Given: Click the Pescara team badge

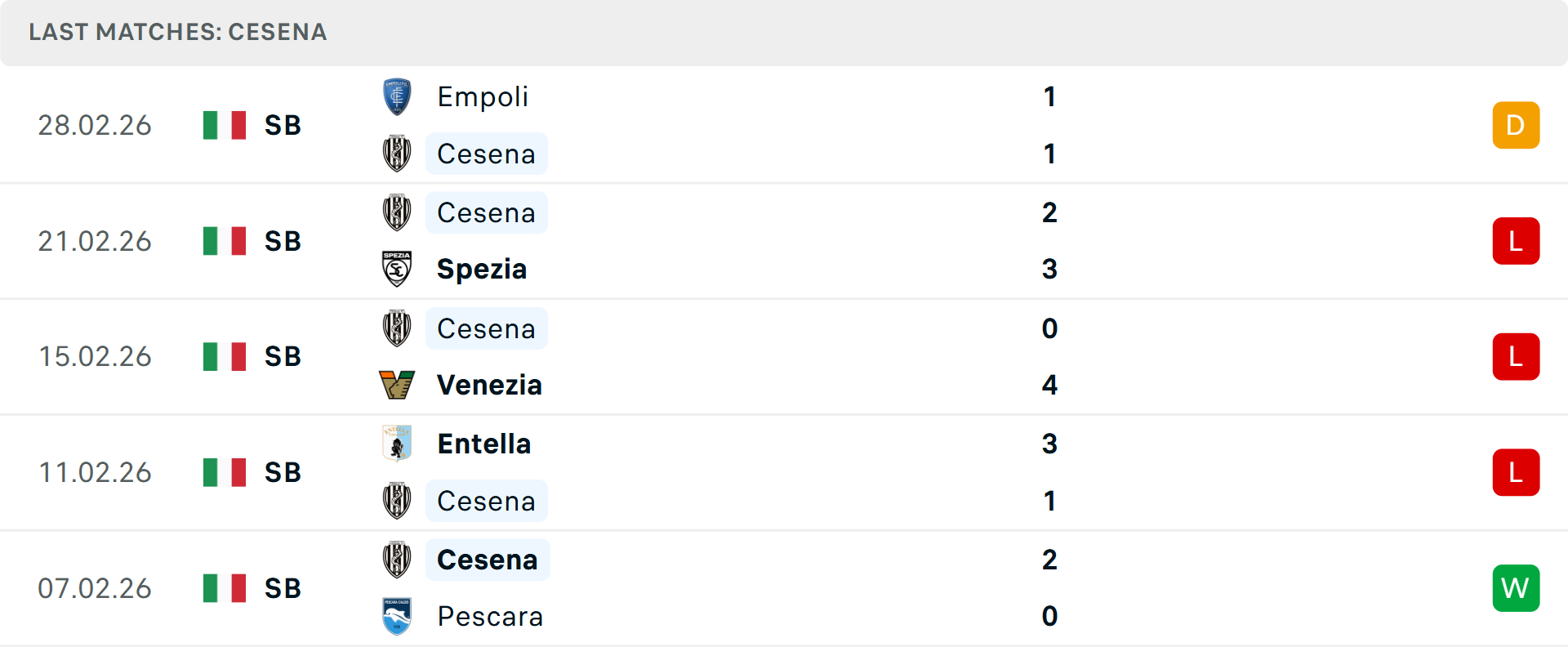Looking at the screenshot, I should click(397, 616).
